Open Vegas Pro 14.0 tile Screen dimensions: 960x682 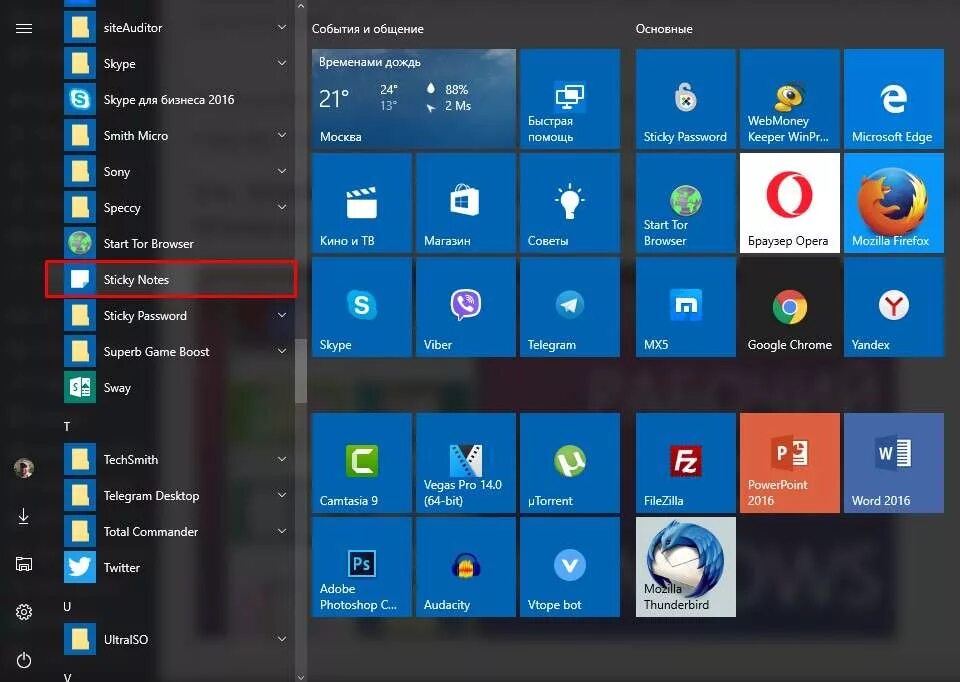click(x=466, y=463)
